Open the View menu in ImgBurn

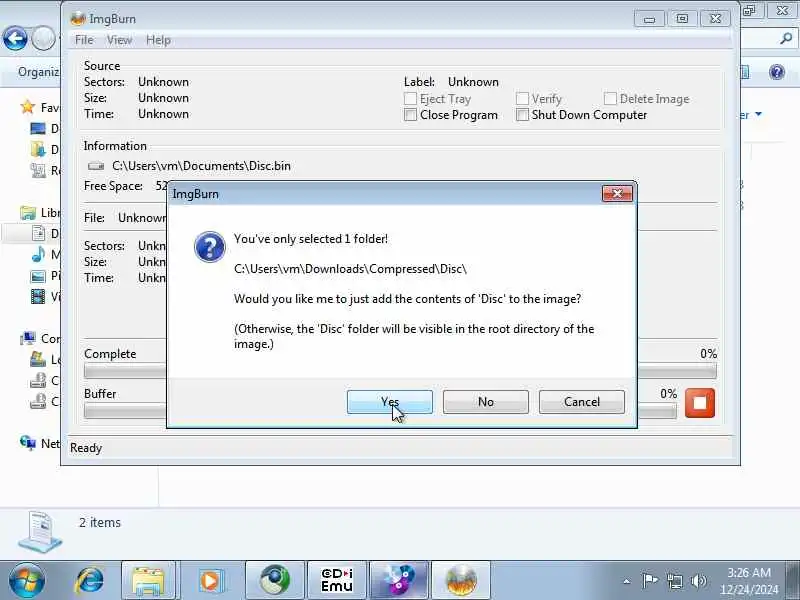click(119, 40)
